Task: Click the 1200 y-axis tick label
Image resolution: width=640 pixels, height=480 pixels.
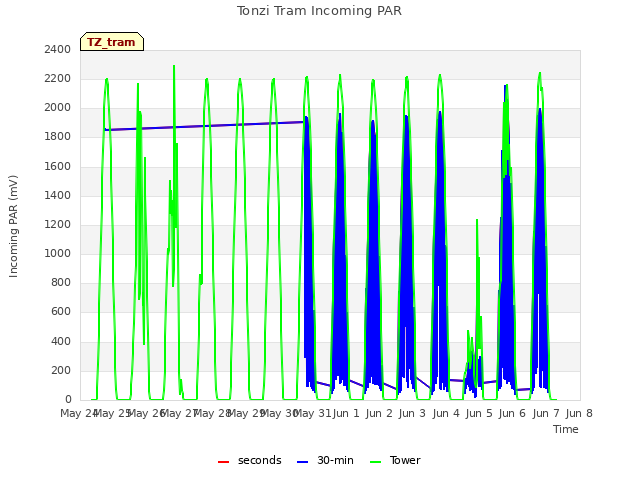Action: (x=58, y=224)
